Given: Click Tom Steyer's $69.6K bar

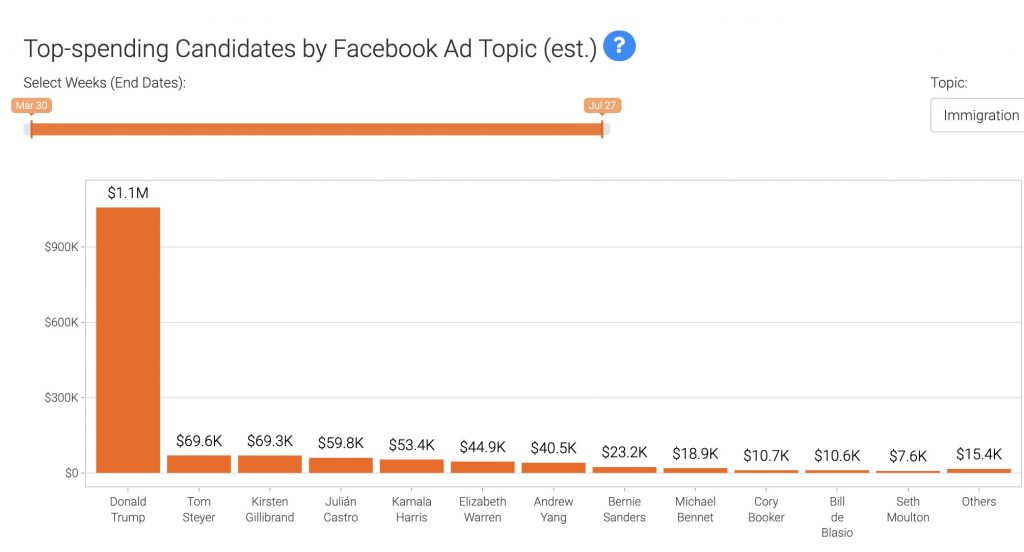Looking at the screenshot, I should tap(199, 464).
